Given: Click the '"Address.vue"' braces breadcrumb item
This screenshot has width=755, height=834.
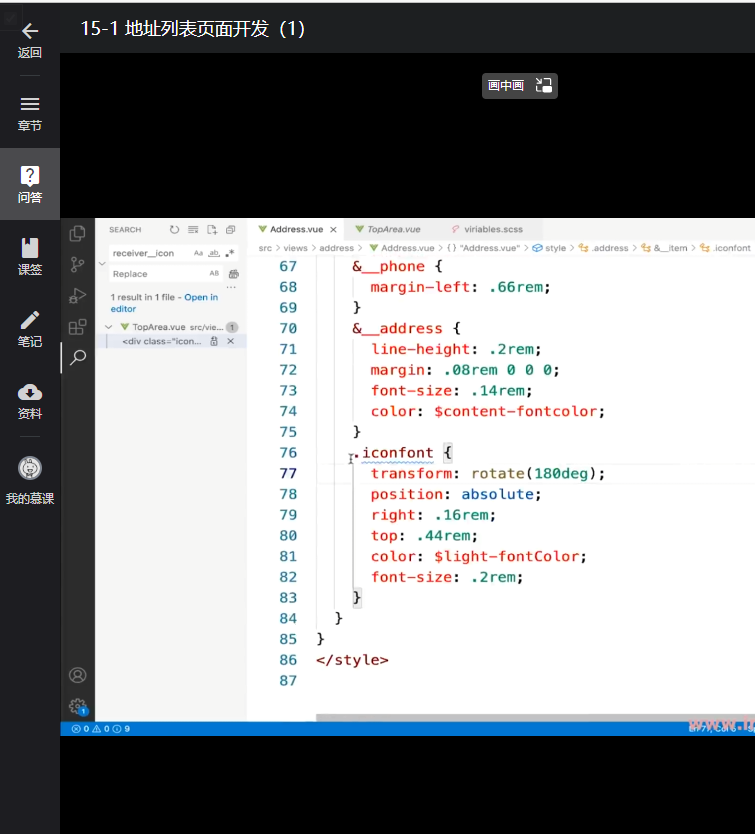Looking at the screenshot, I should tap(489, 248).
